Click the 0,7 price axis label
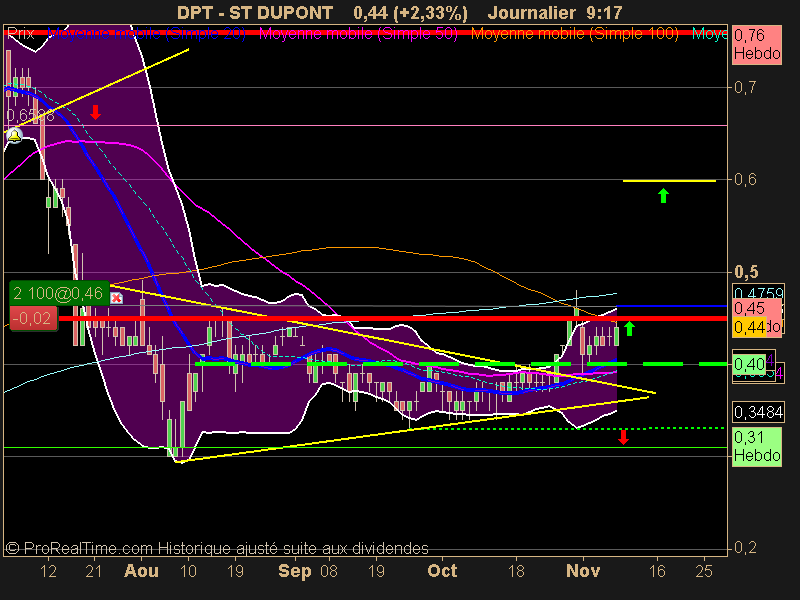The height and width of the screenshot is (600, 800). pos(745,87)
